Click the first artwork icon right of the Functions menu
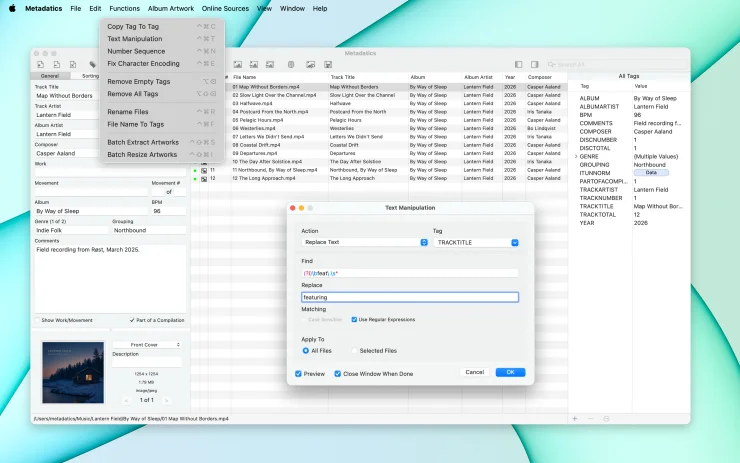 coord(238,64)
